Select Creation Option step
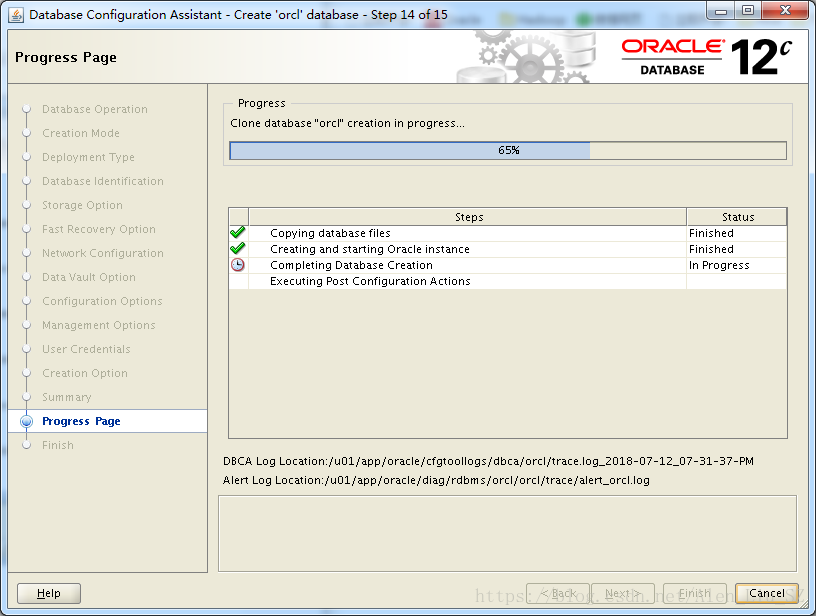 84,373
